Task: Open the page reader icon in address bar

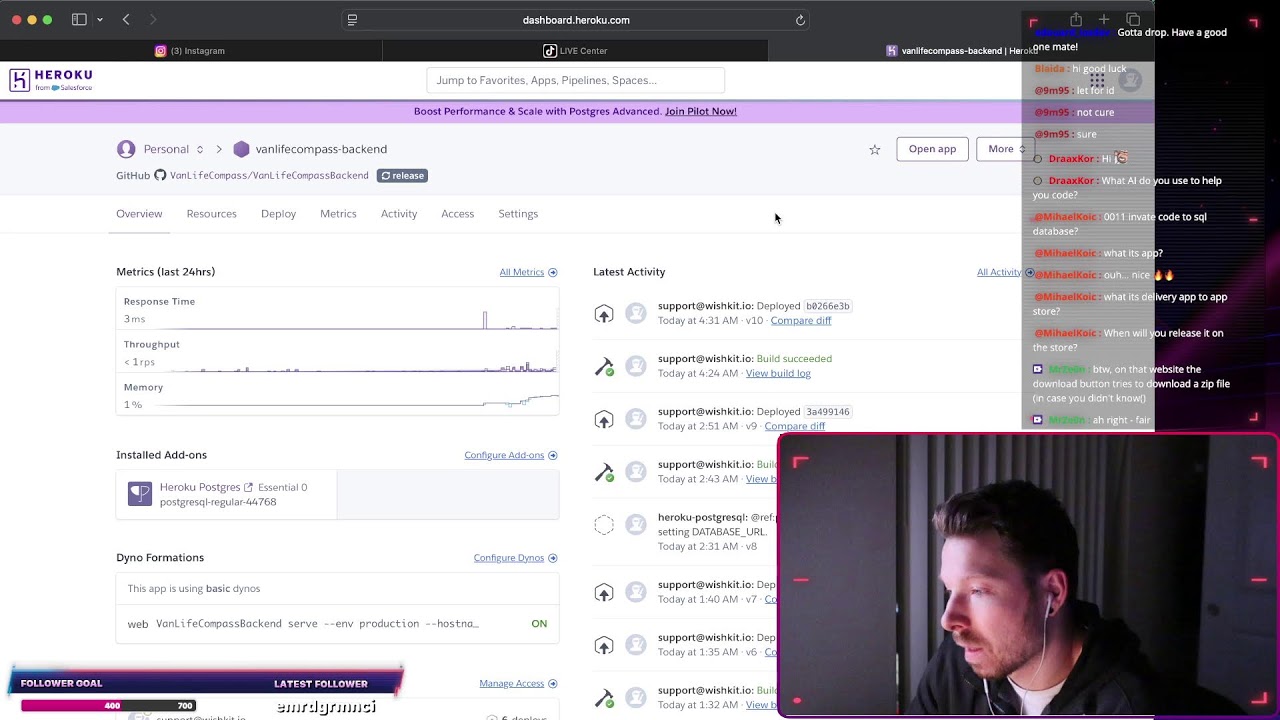Action: 352,20
